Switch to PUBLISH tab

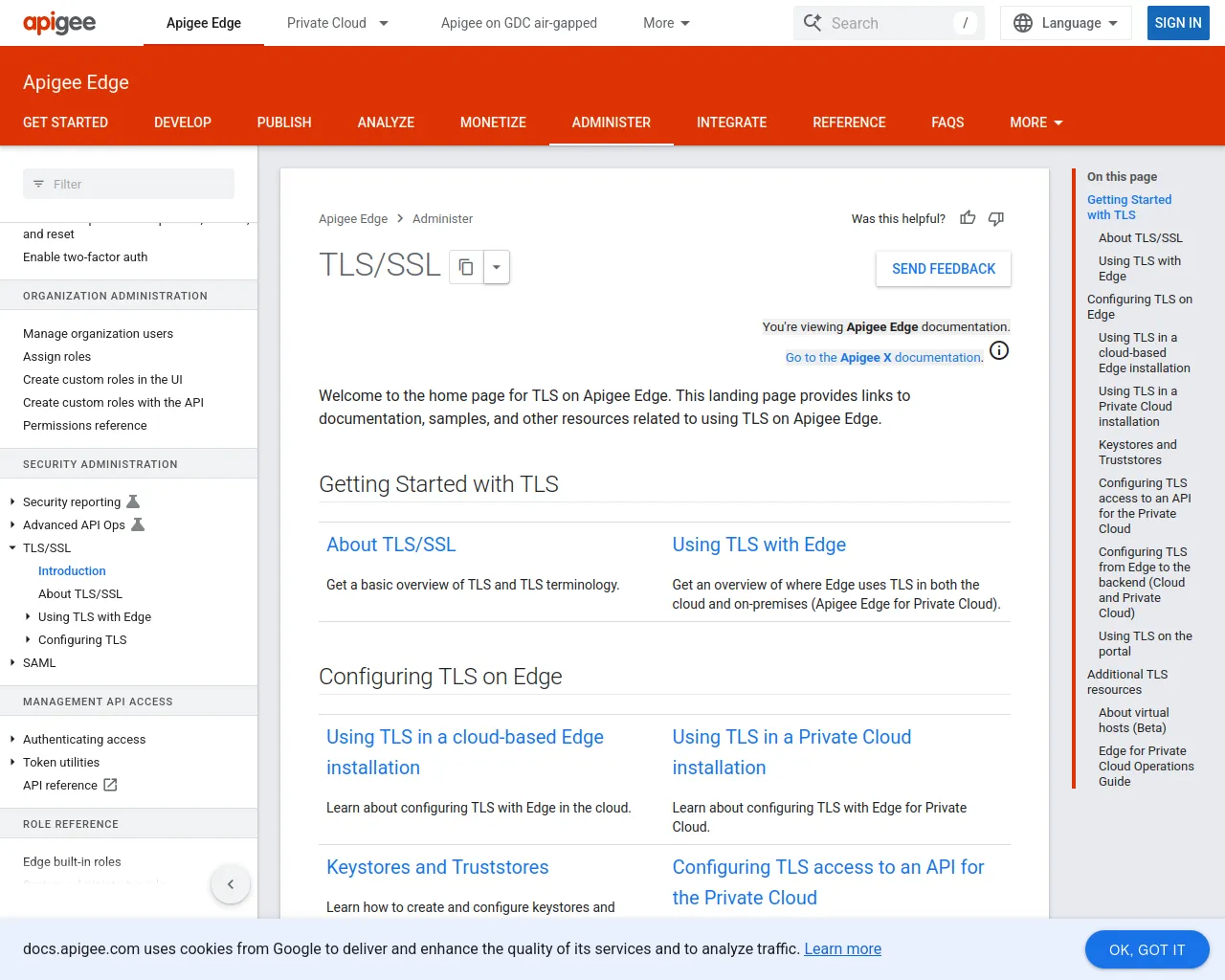click(x=284, y=122)
